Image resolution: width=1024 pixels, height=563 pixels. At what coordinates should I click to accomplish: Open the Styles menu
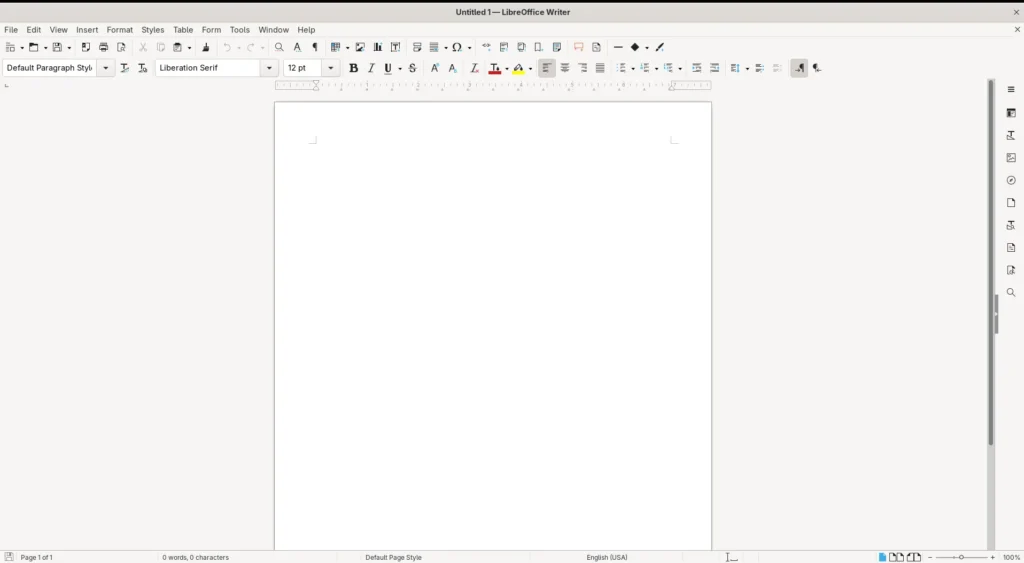click(153, 29)
